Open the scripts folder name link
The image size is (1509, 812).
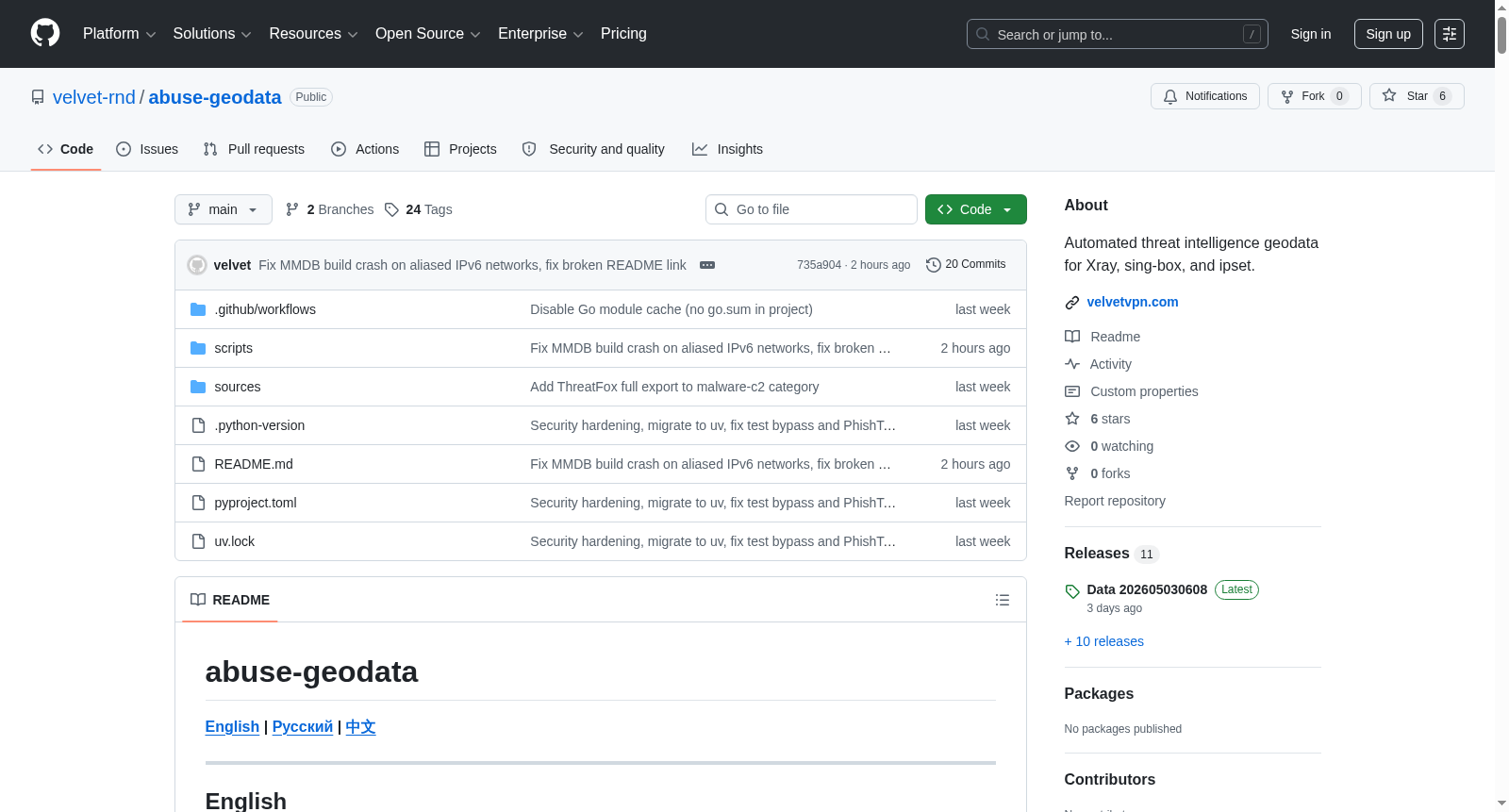point(234,348)
